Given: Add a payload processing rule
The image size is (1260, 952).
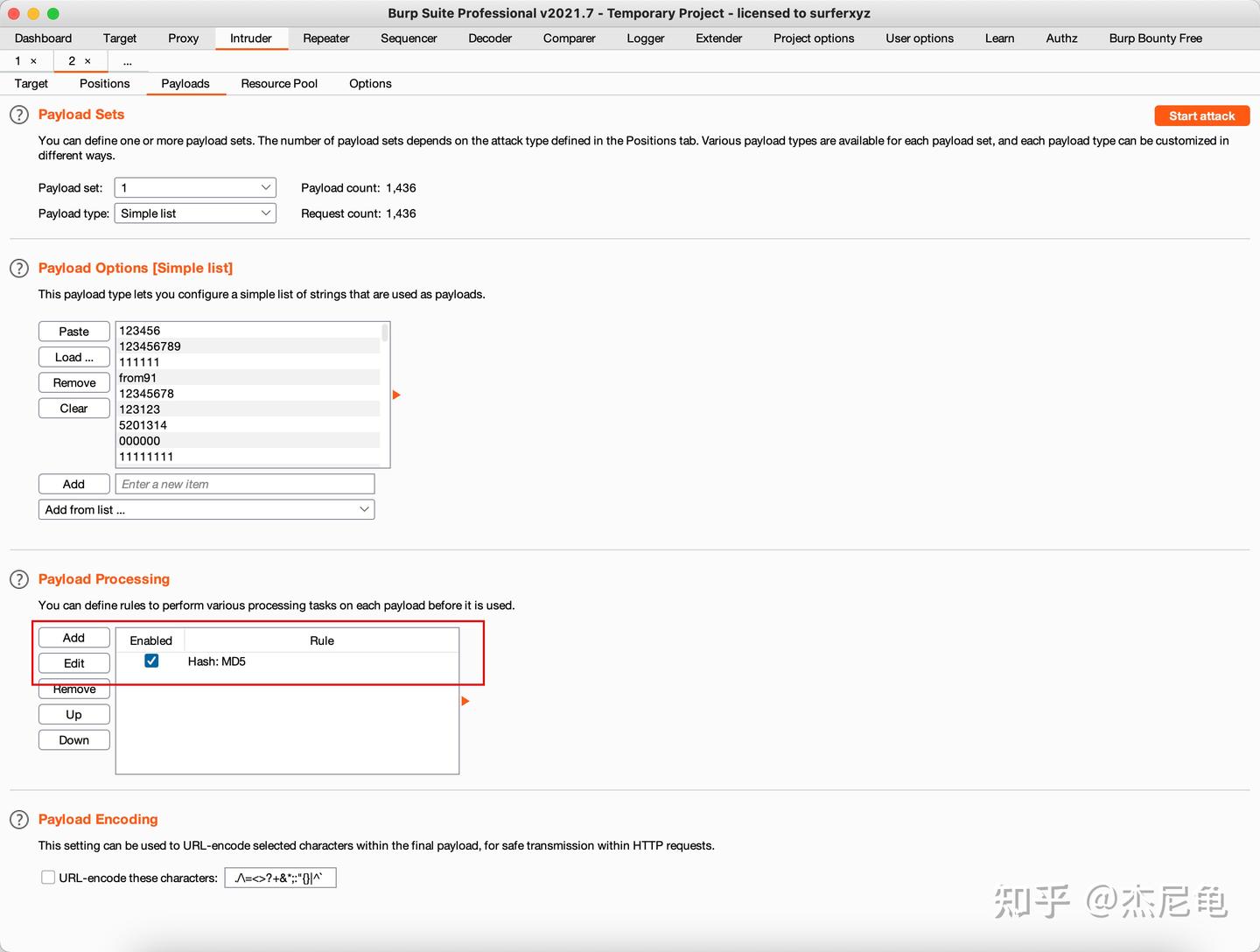Looking at the screenshot, I should (x=74, y=638).
